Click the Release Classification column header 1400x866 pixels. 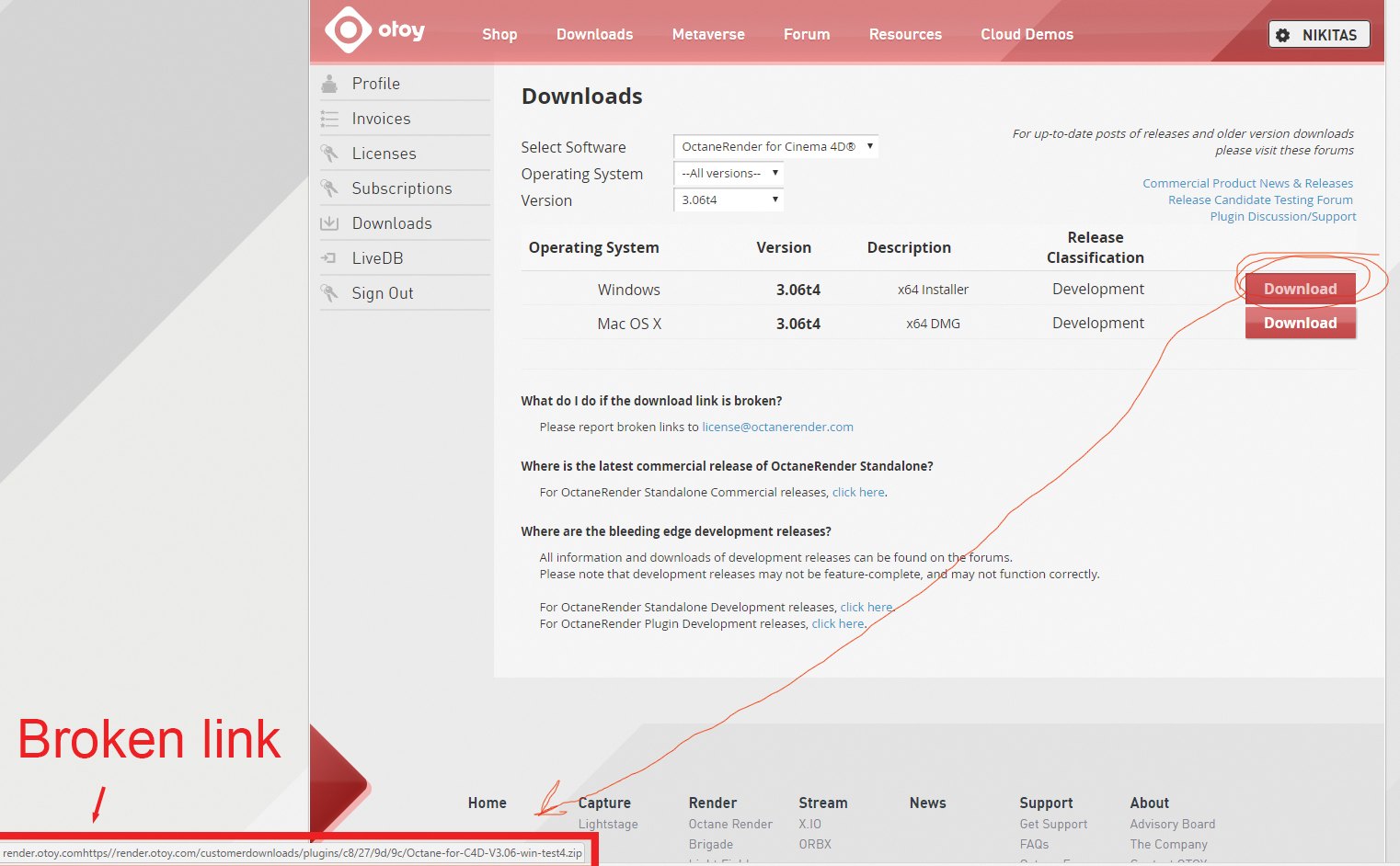coord(1096,248)
